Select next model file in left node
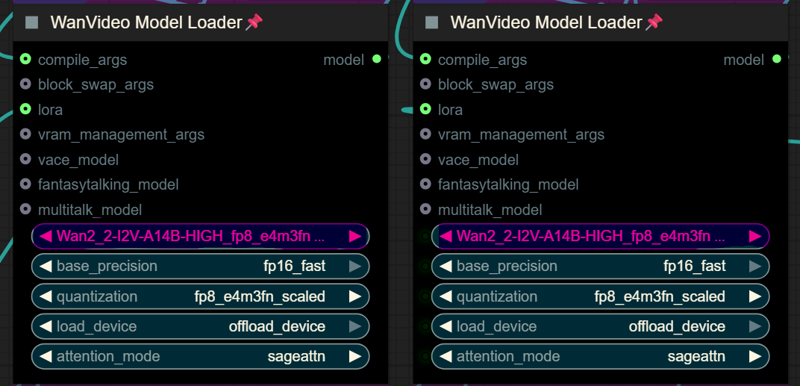Viewport: 800px width, 386px height. [x=355, y=236]
